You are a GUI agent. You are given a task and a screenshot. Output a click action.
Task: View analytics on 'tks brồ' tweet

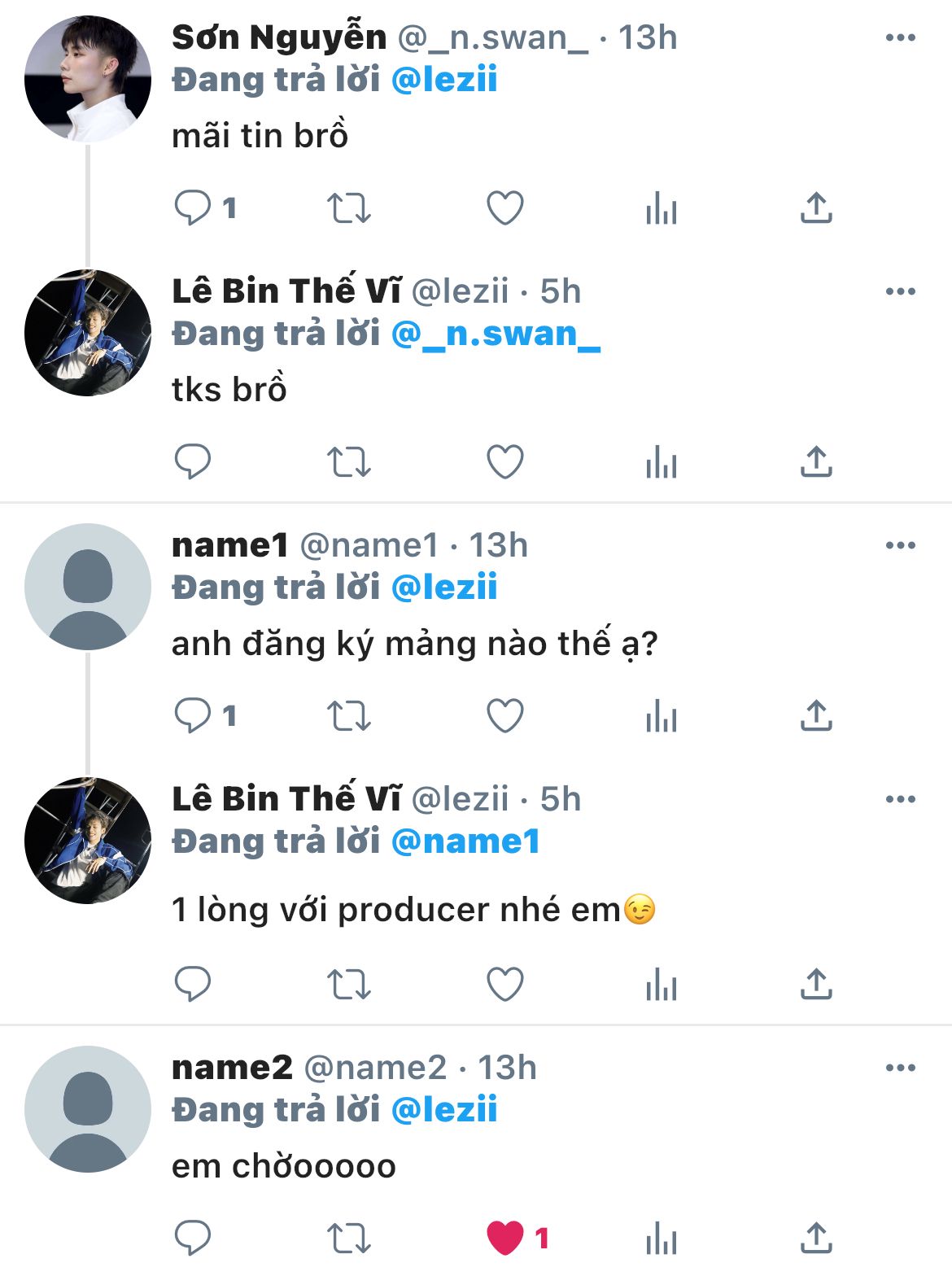click(x=661, y=461)
